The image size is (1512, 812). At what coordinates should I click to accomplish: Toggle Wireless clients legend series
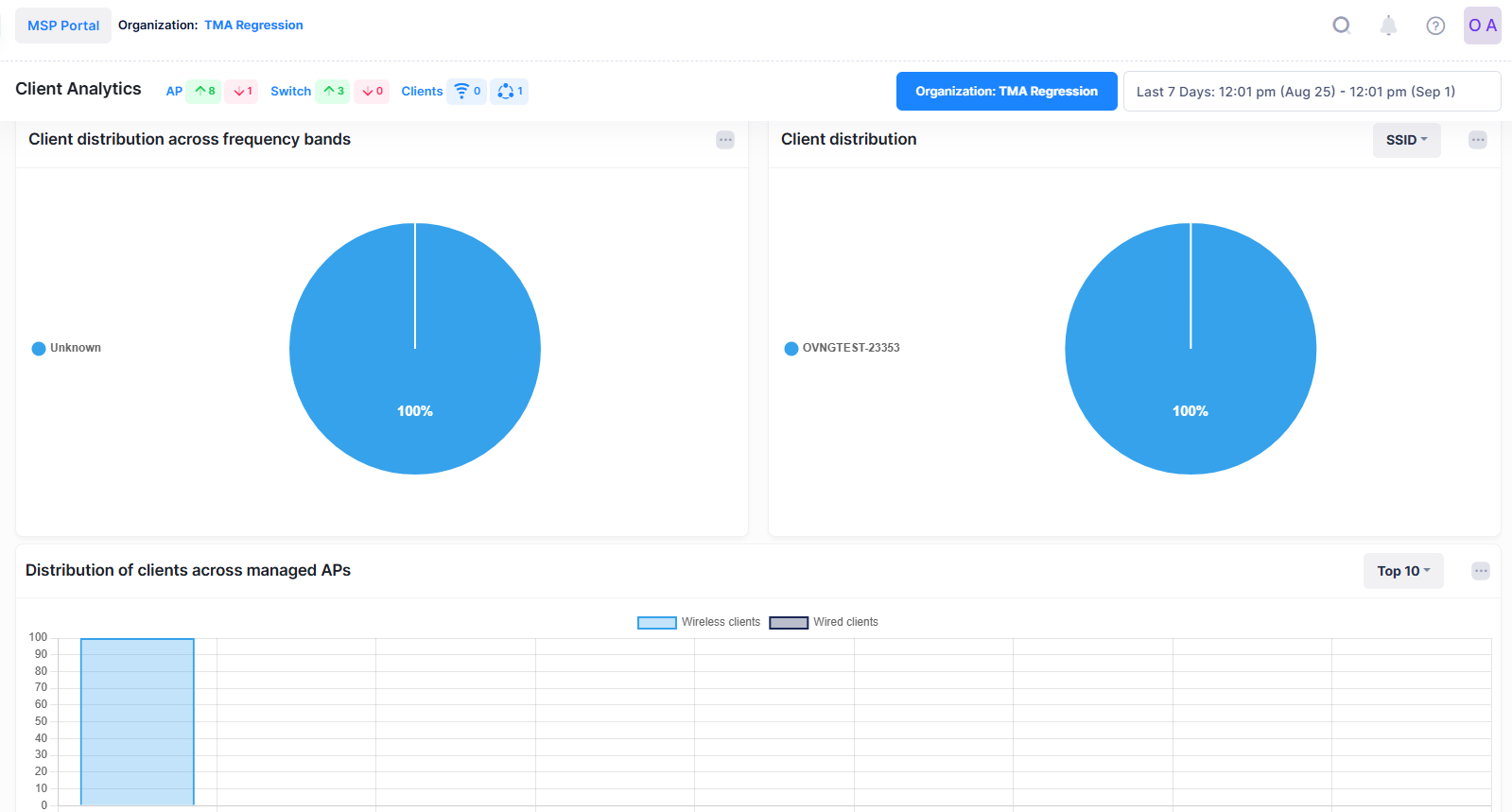pyautogui.click(x=699, y=622)
